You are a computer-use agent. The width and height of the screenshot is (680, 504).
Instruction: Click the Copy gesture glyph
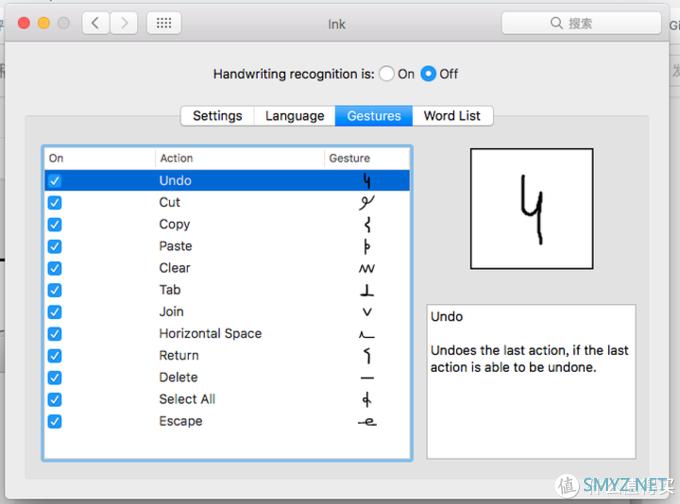367,225
